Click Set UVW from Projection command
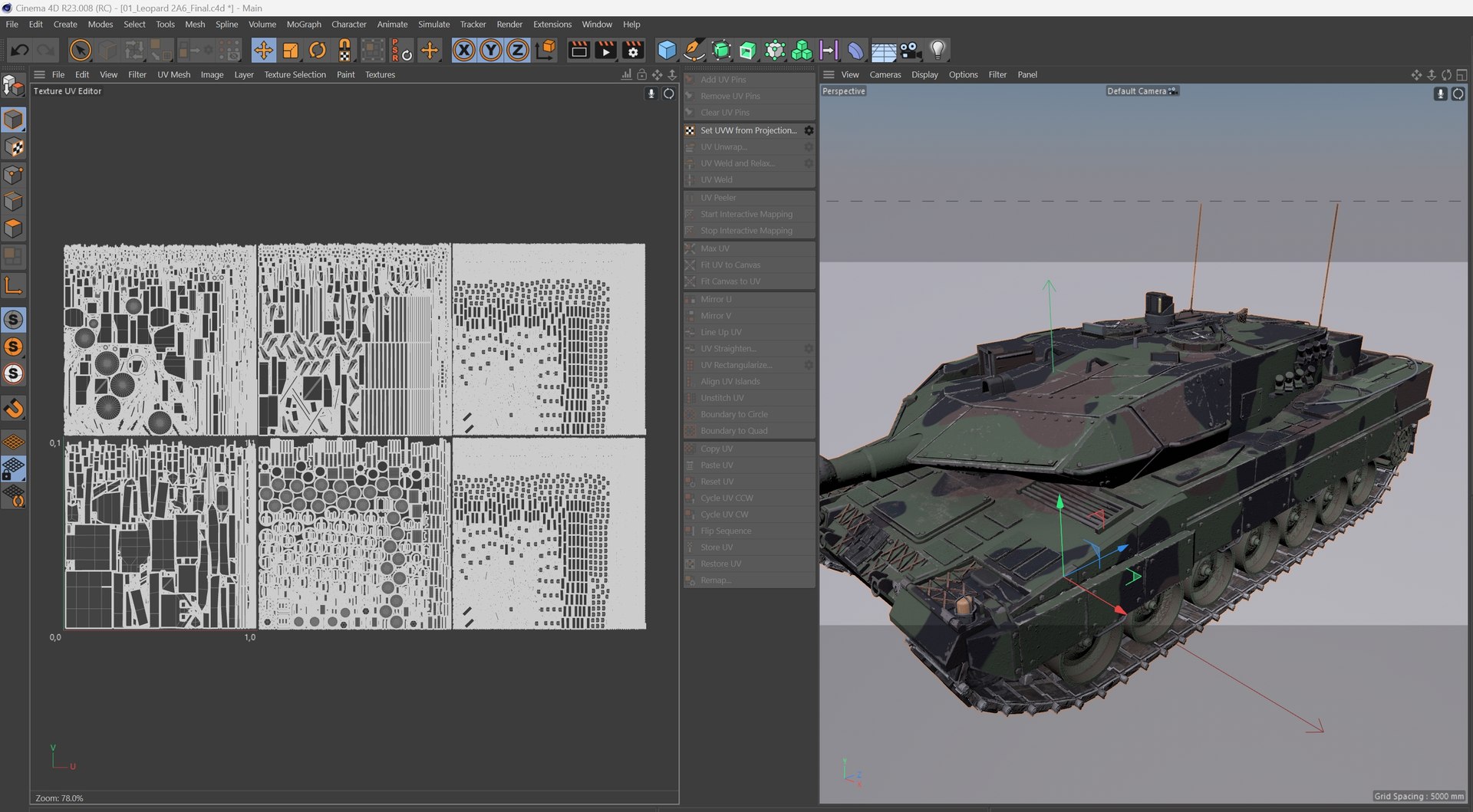1473x812 pixels. [748, 130]
